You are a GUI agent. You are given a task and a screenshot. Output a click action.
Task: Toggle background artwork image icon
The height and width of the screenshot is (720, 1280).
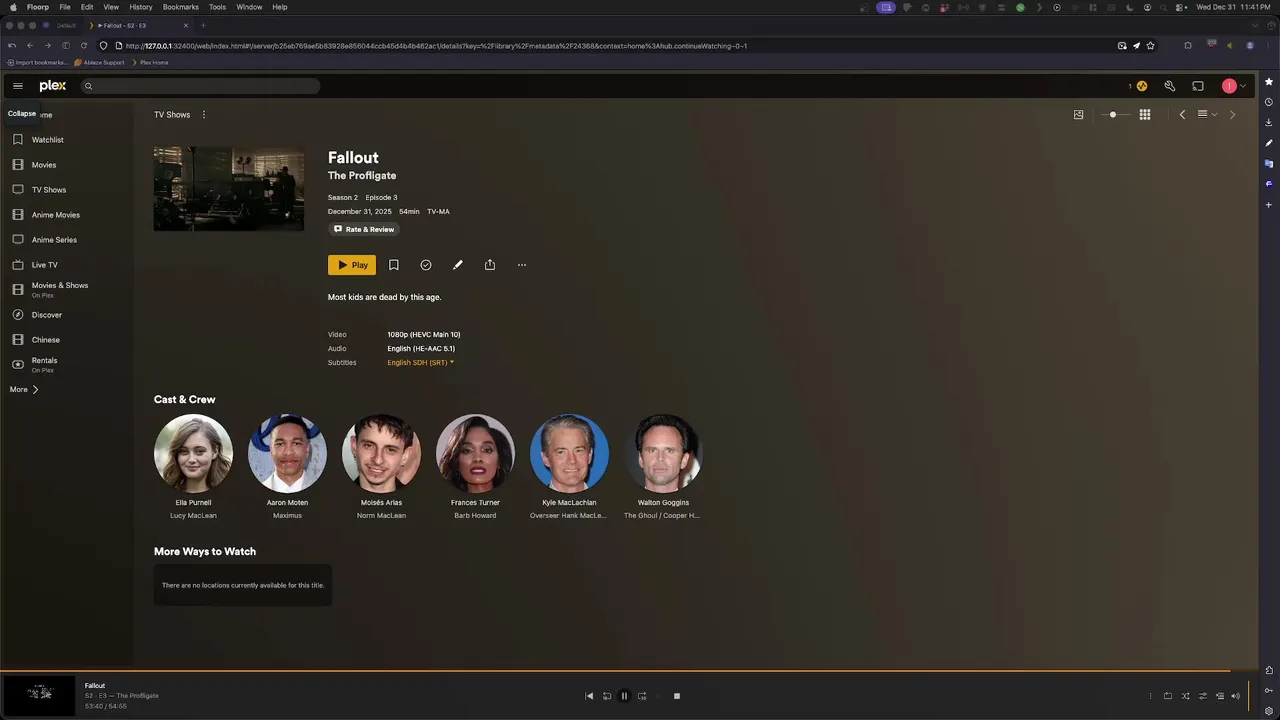pyautogui.click(x=1078, y=115)
